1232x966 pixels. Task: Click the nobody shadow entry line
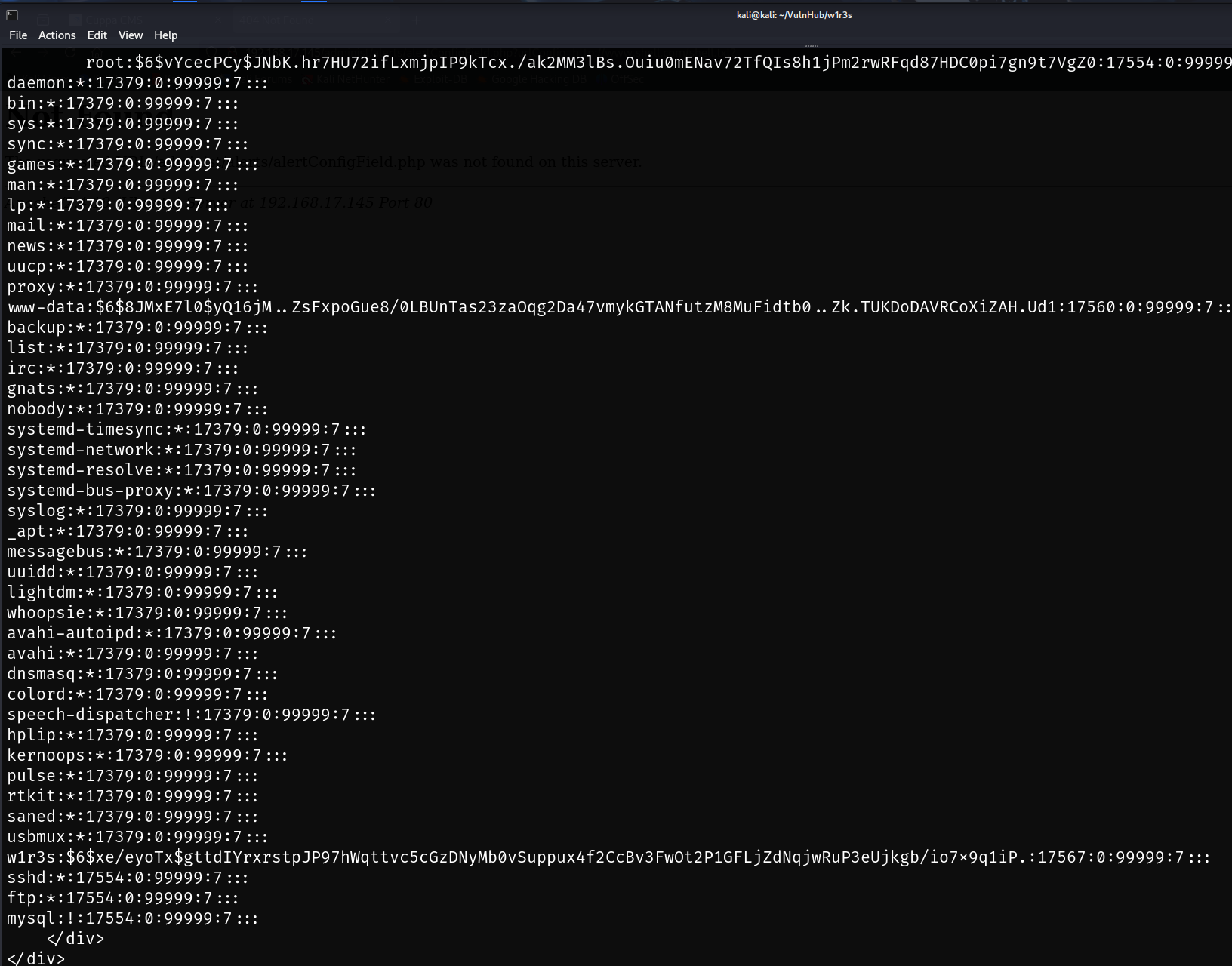pos(137,409)
